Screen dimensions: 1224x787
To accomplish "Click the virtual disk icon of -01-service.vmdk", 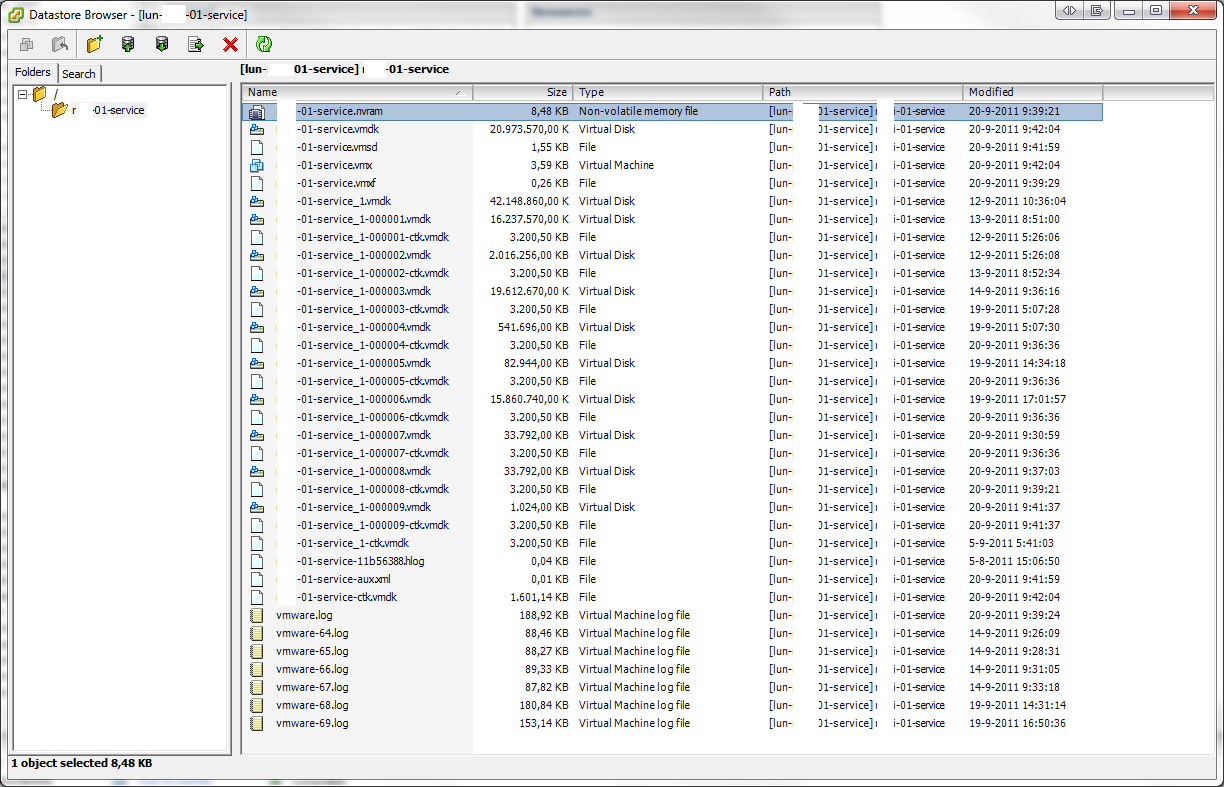I will pos(257,129).
